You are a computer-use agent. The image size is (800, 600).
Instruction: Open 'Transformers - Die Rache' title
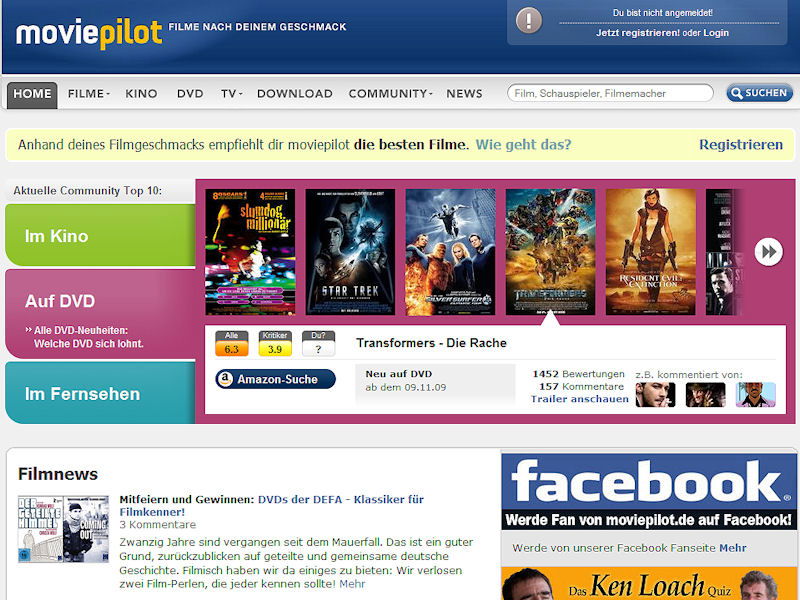tap(431, 343)
